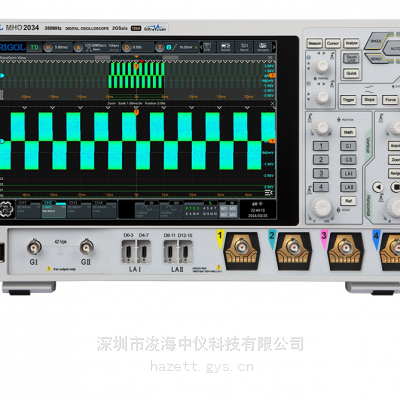Screen dimensions: 400x400
Task: Toggle analog channel 2 key
Action: [x=321, y=160]
